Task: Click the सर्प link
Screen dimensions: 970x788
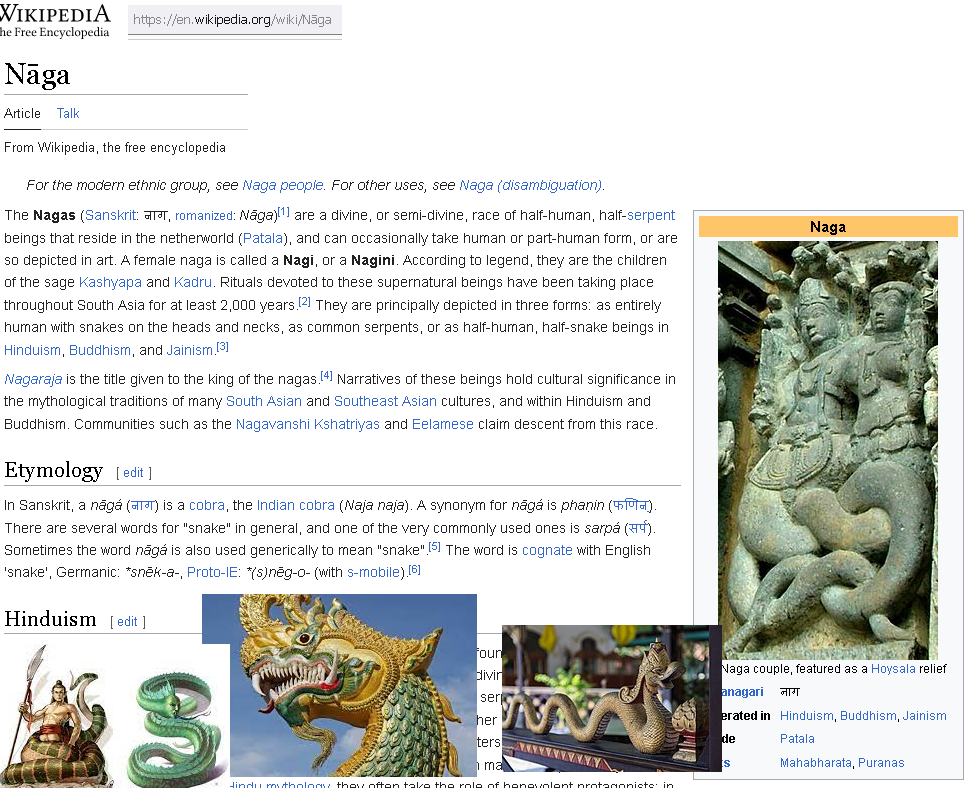Action: 638,528
